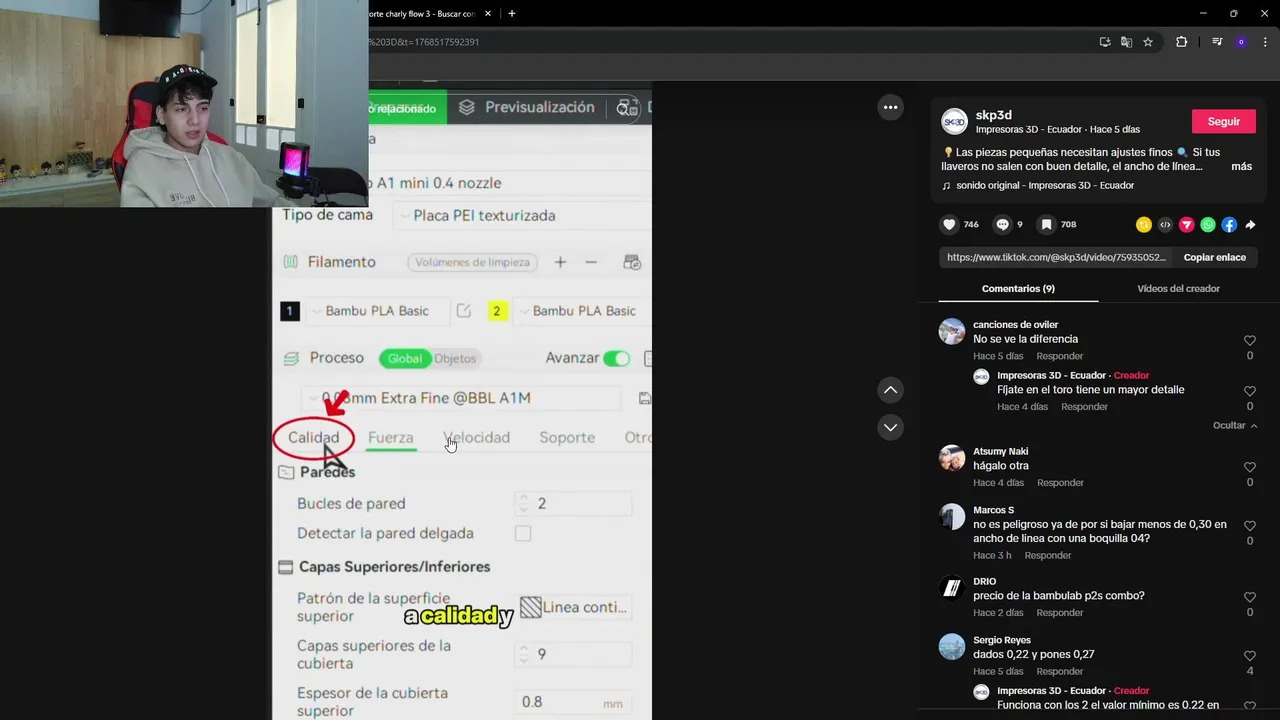This screenshot has height=720, width=1280.
Task: Click the red send-to-friends icon
Action: click(x=1187, y=225)
